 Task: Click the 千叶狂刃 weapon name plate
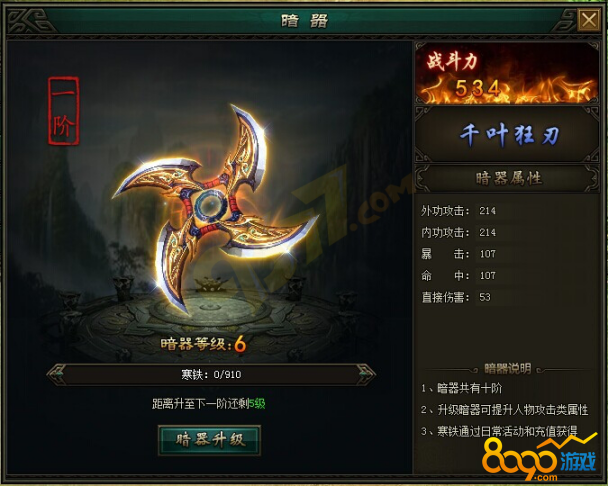[x=507, y=134]
